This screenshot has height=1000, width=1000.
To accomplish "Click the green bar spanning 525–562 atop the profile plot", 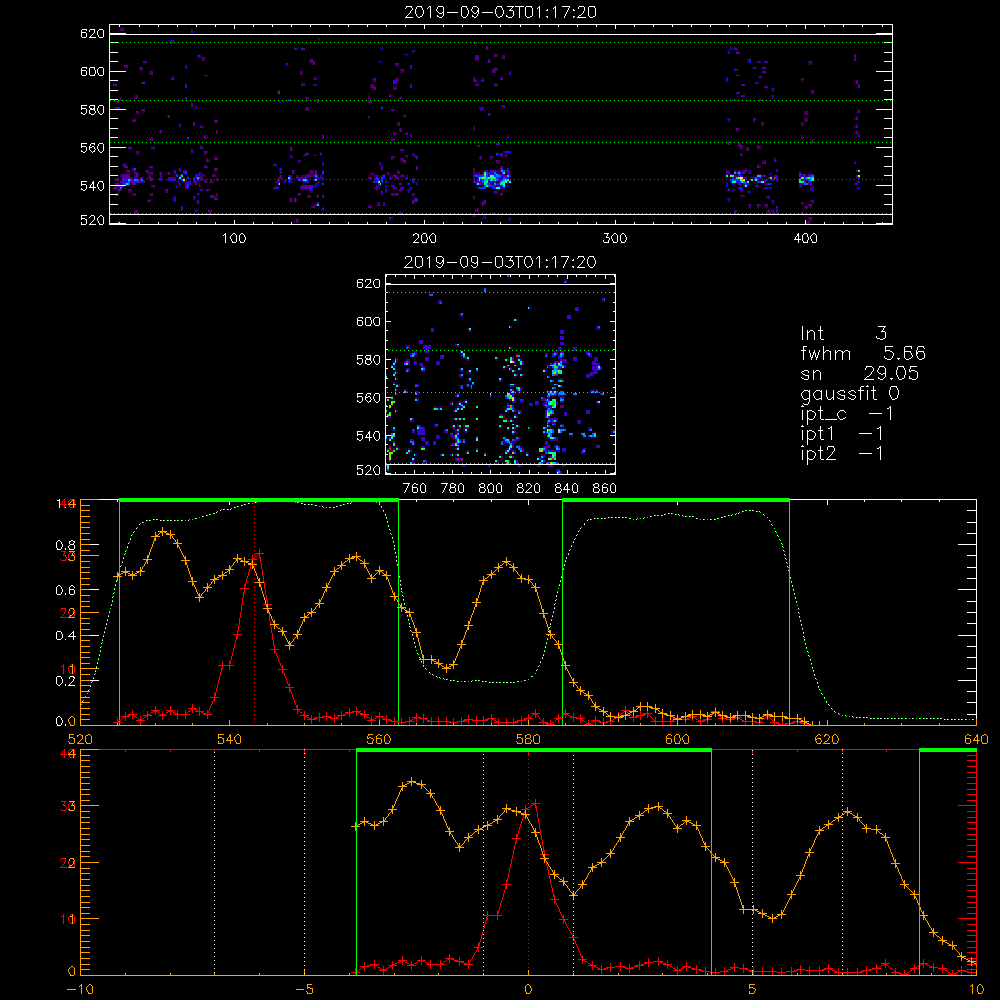I will tap(259, 500).
